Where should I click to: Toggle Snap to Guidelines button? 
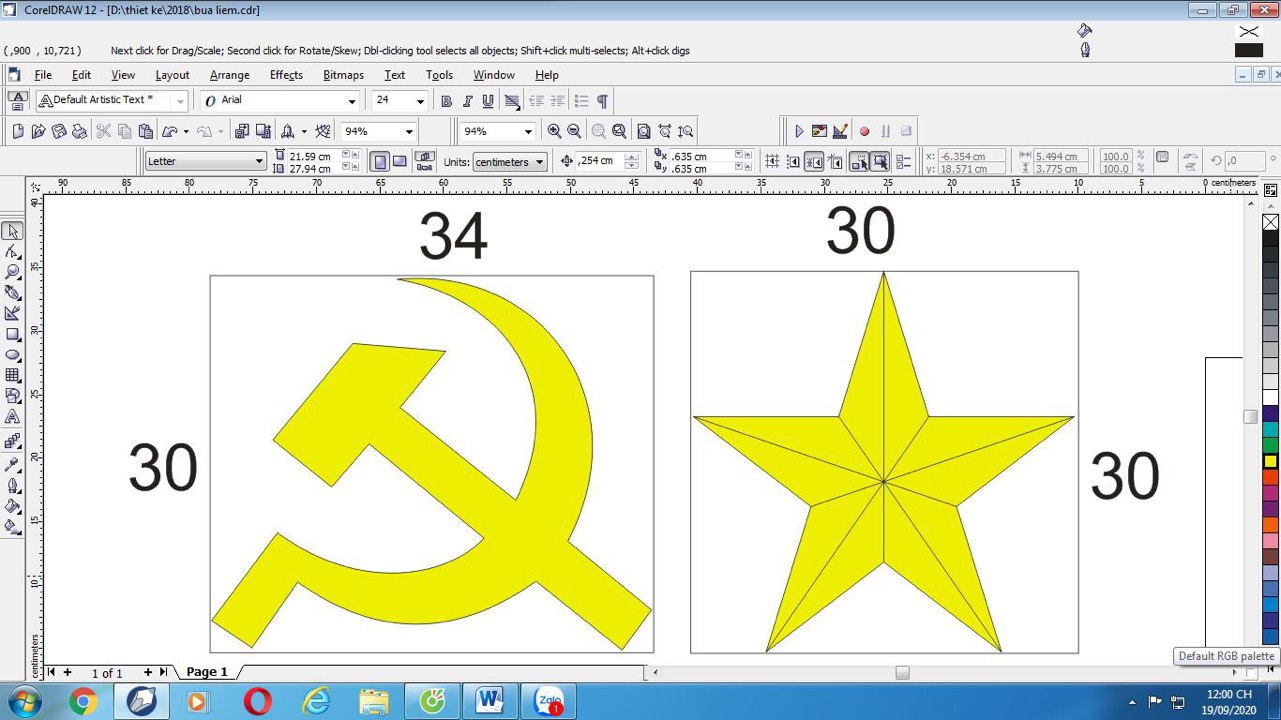(x=793, y=161)
